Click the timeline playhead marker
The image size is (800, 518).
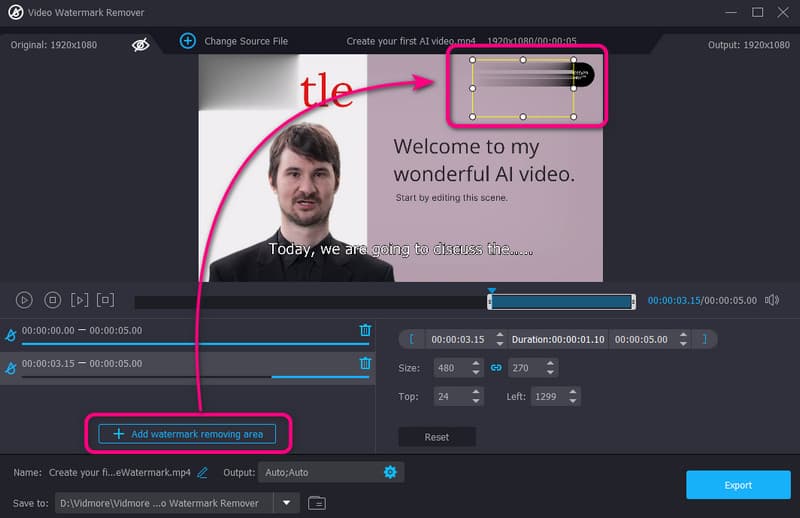(491, 292)
